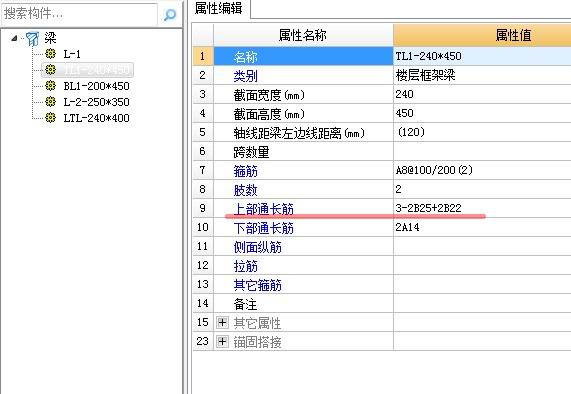The width and height of the screenshot is (571, 394).
Task: Click the 箍筋 property name
Action: point(245,171)
